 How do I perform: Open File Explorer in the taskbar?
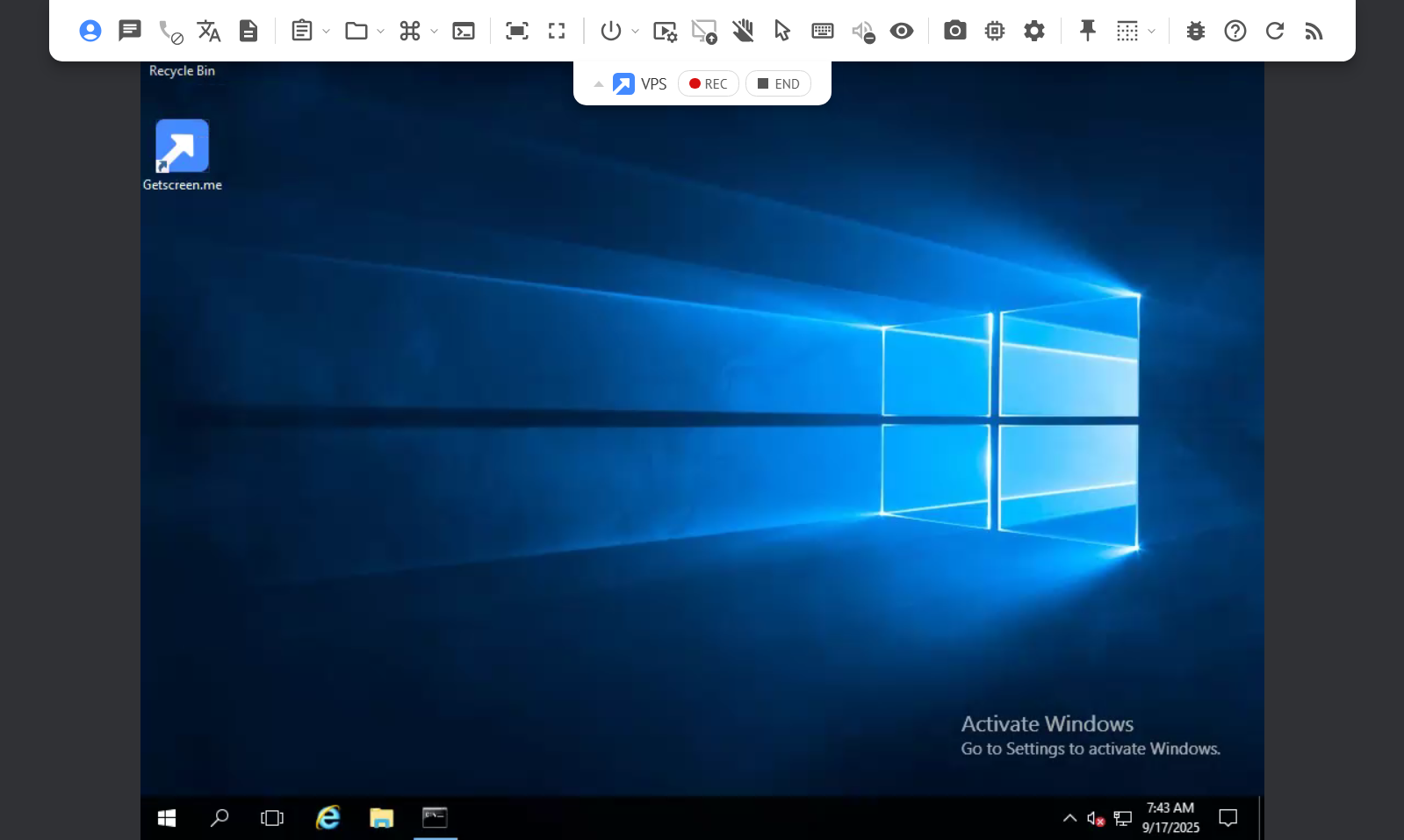click(x=381, y=818)
